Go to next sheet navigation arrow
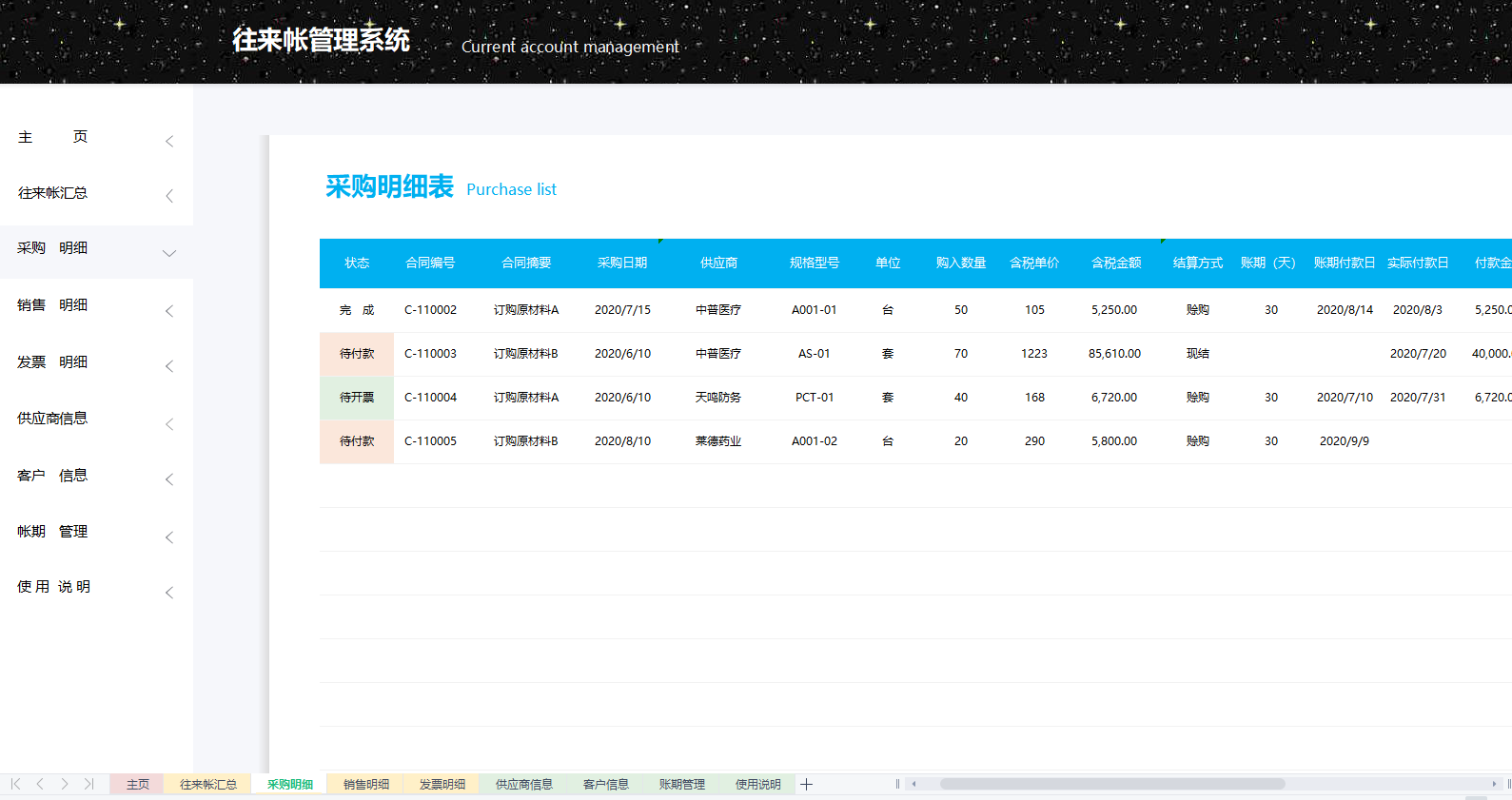This screenshot has width=1512, height=800. [65, 784]
